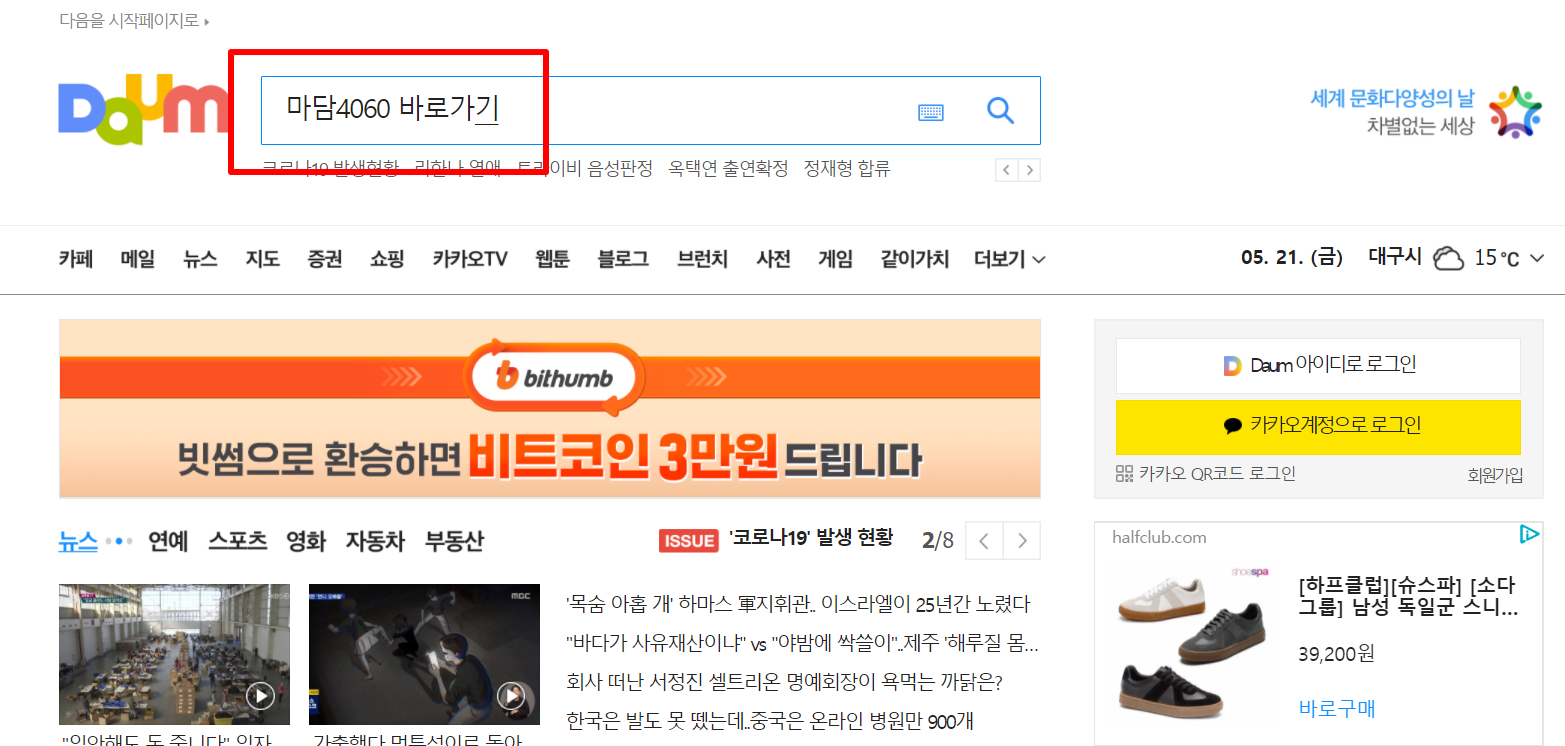Click the cloudy weather icon
Image resolution: width=1565 pixels, height=746 pixels.
[1448, 258]
